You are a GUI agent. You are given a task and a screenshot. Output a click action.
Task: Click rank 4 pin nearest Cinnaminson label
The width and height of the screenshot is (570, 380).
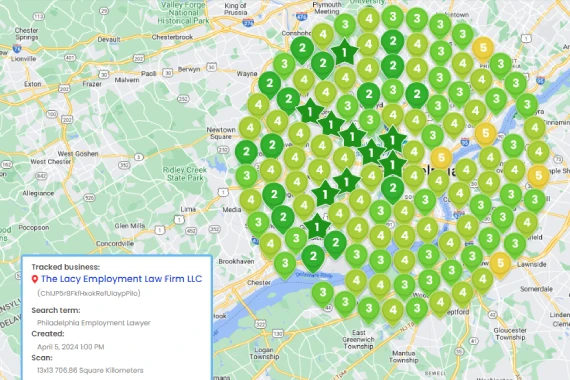click(x=535, y=129)
